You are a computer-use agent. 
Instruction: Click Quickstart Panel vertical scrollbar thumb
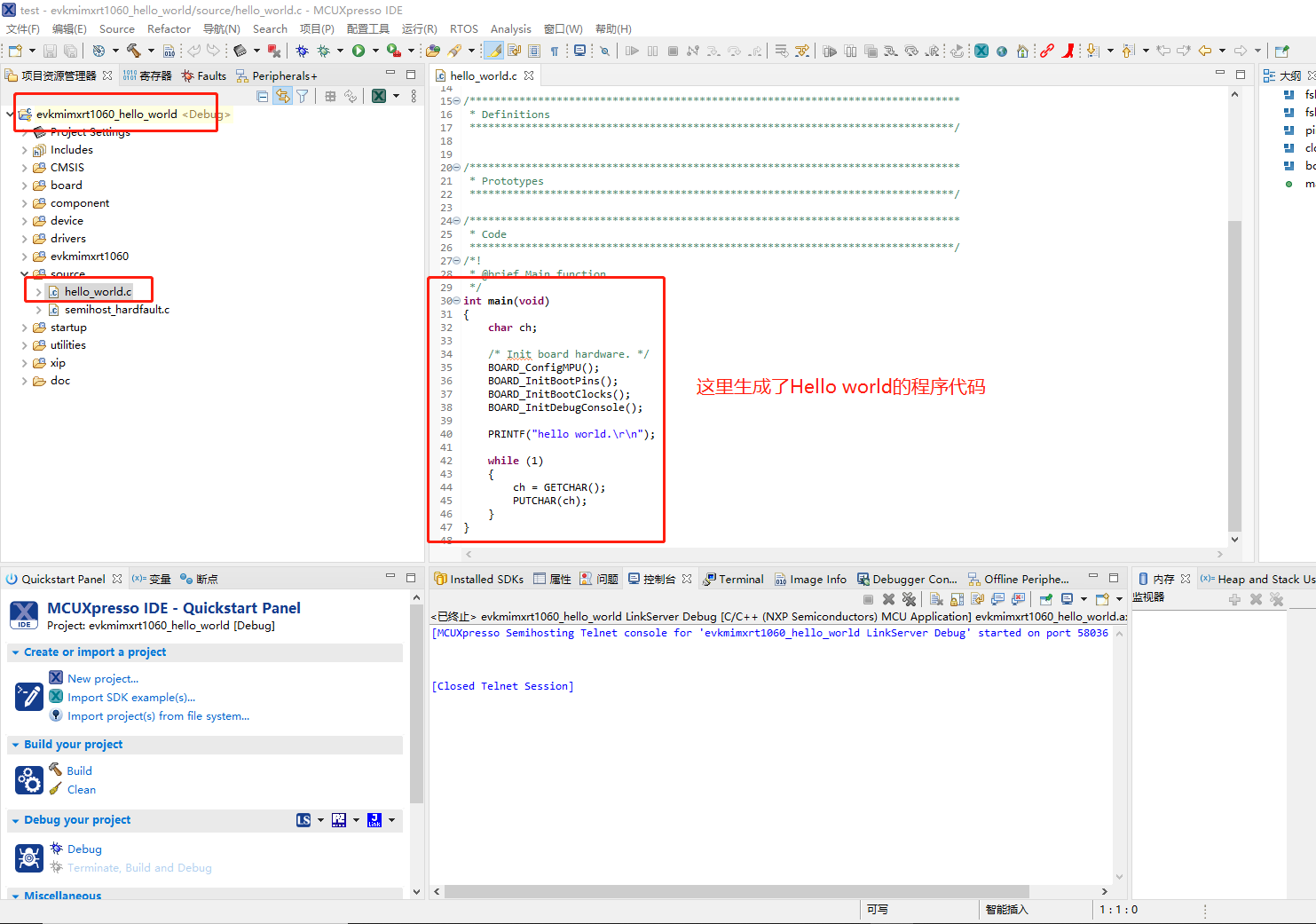(x=416, y=704)
